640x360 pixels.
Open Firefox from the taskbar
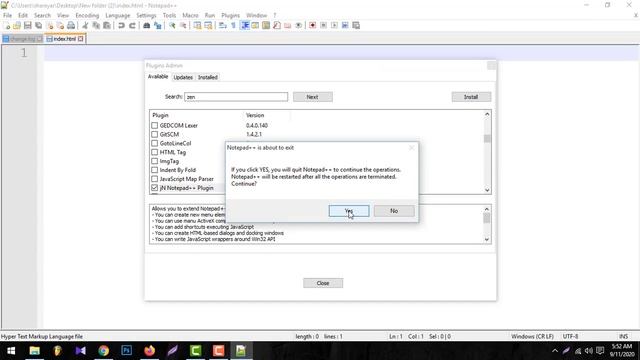pos(149,351)
